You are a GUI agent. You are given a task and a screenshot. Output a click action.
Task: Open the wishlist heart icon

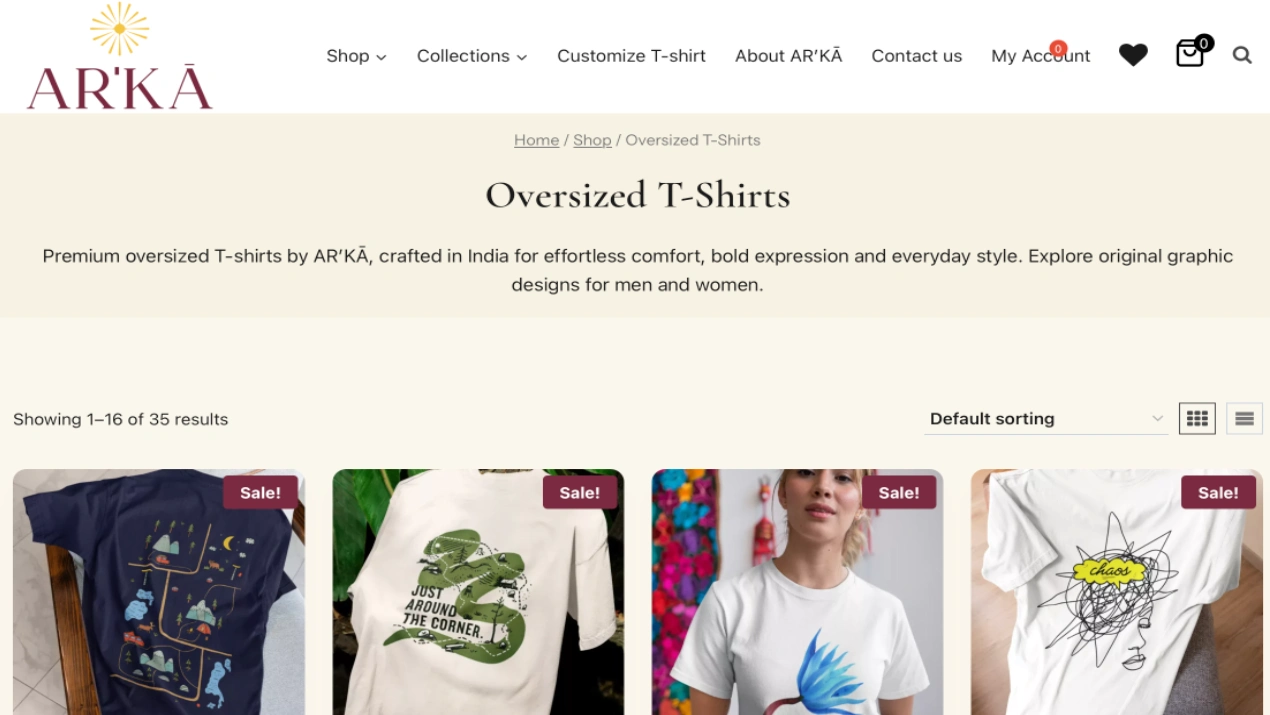click(1133, 55)
